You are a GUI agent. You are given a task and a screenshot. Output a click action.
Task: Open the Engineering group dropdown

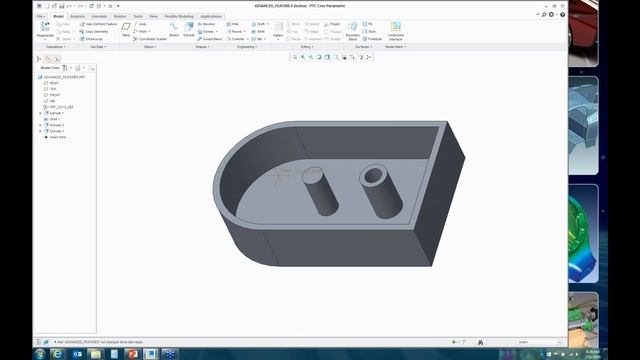pyautogui.click(x=247, y=47)
